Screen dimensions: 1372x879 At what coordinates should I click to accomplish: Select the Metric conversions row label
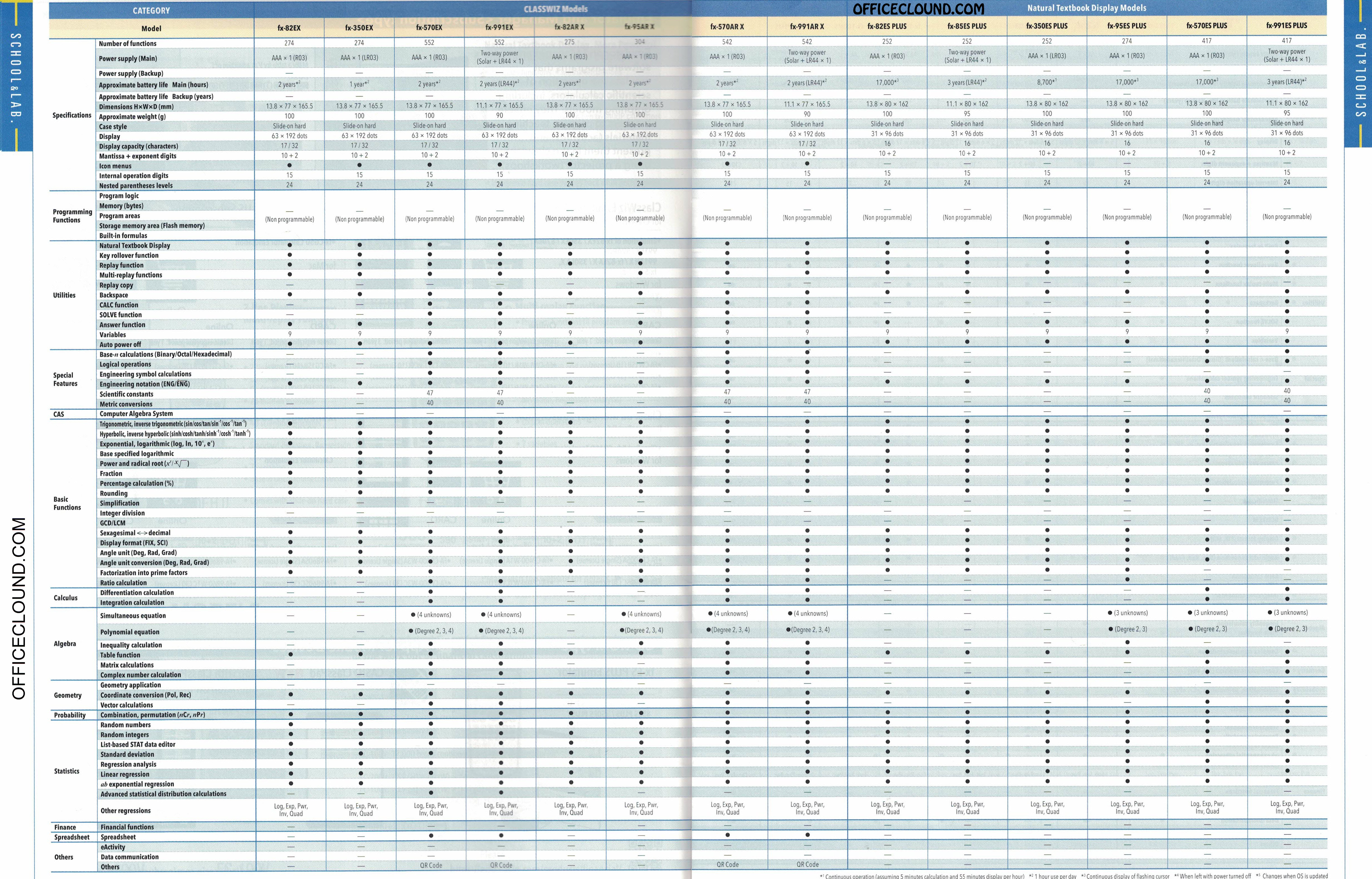[126, 404]
